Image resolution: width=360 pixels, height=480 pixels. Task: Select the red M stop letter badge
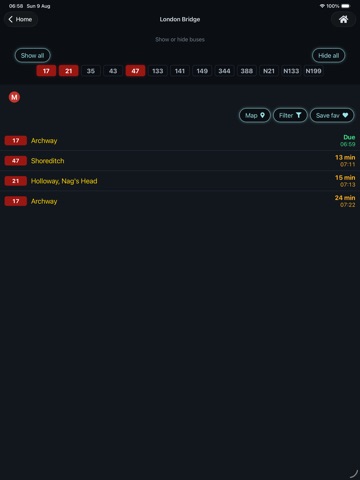(x=14, y=97)
